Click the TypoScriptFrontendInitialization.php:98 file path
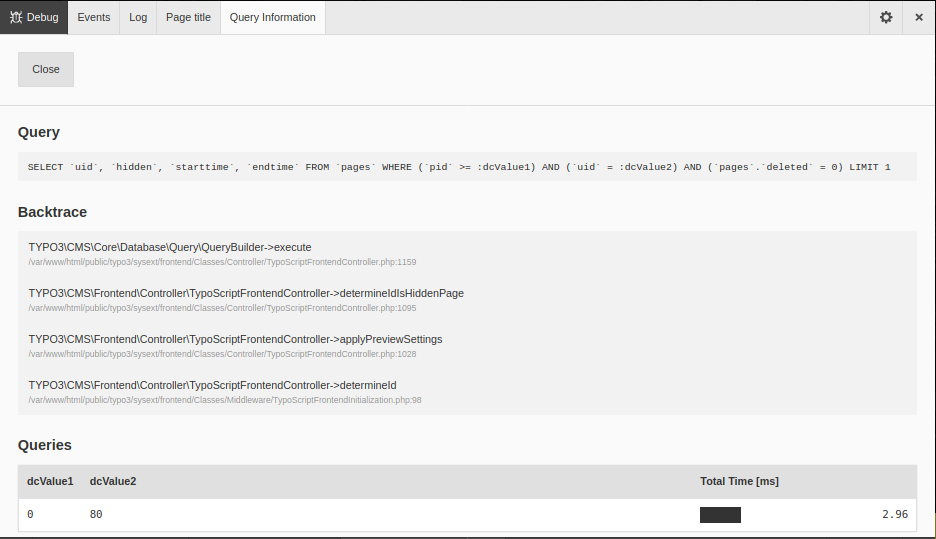 point(225,400)
